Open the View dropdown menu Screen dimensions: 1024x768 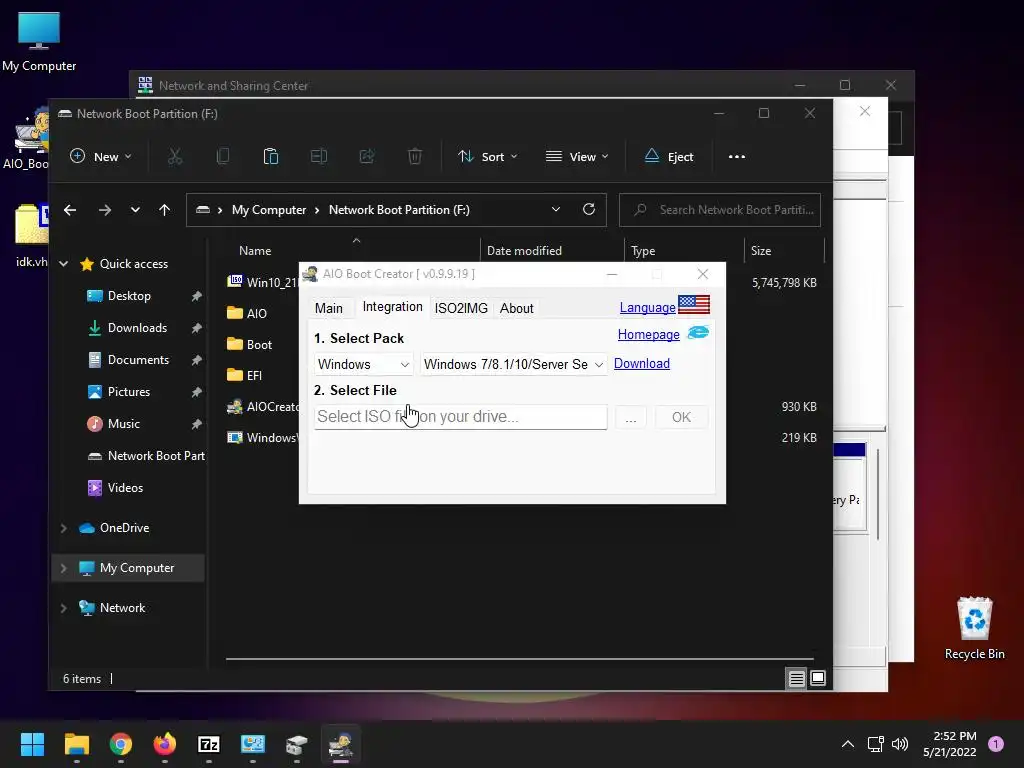click(577, 157)
